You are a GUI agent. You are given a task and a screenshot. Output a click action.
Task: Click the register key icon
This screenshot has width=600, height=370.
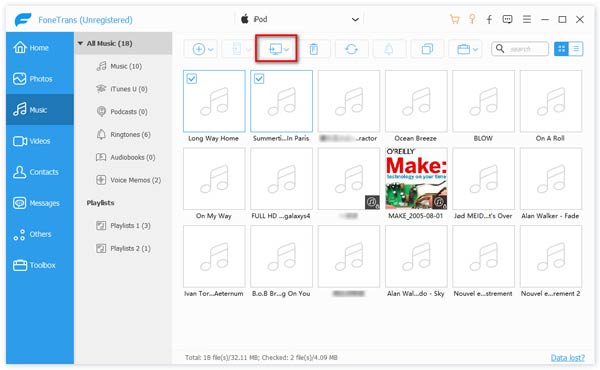pos(472,19)
